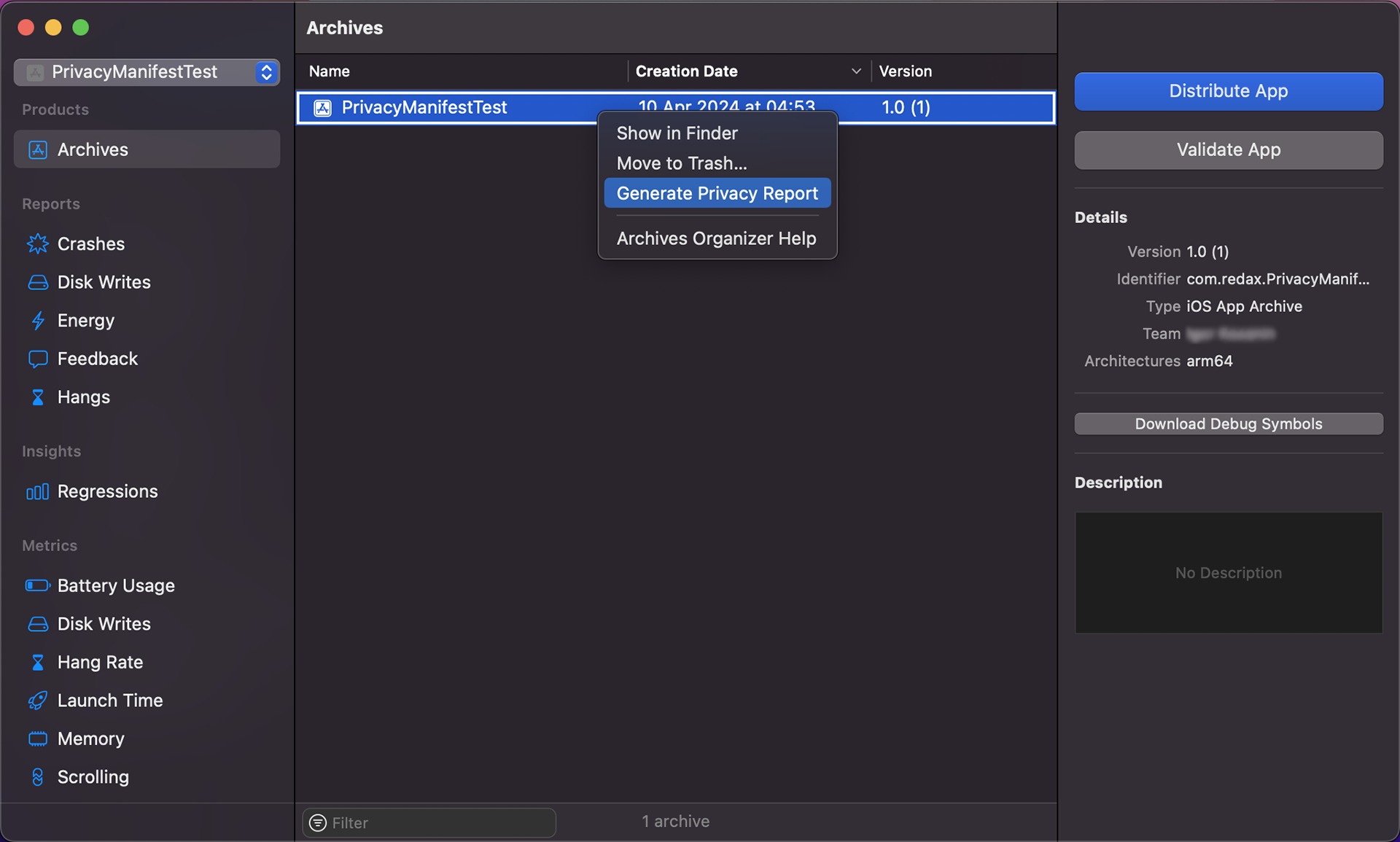Image resolution: width=1400 pixels, height=842 pixels.
Task: Click the No Description text area
Action: (x=1229, y=573)
